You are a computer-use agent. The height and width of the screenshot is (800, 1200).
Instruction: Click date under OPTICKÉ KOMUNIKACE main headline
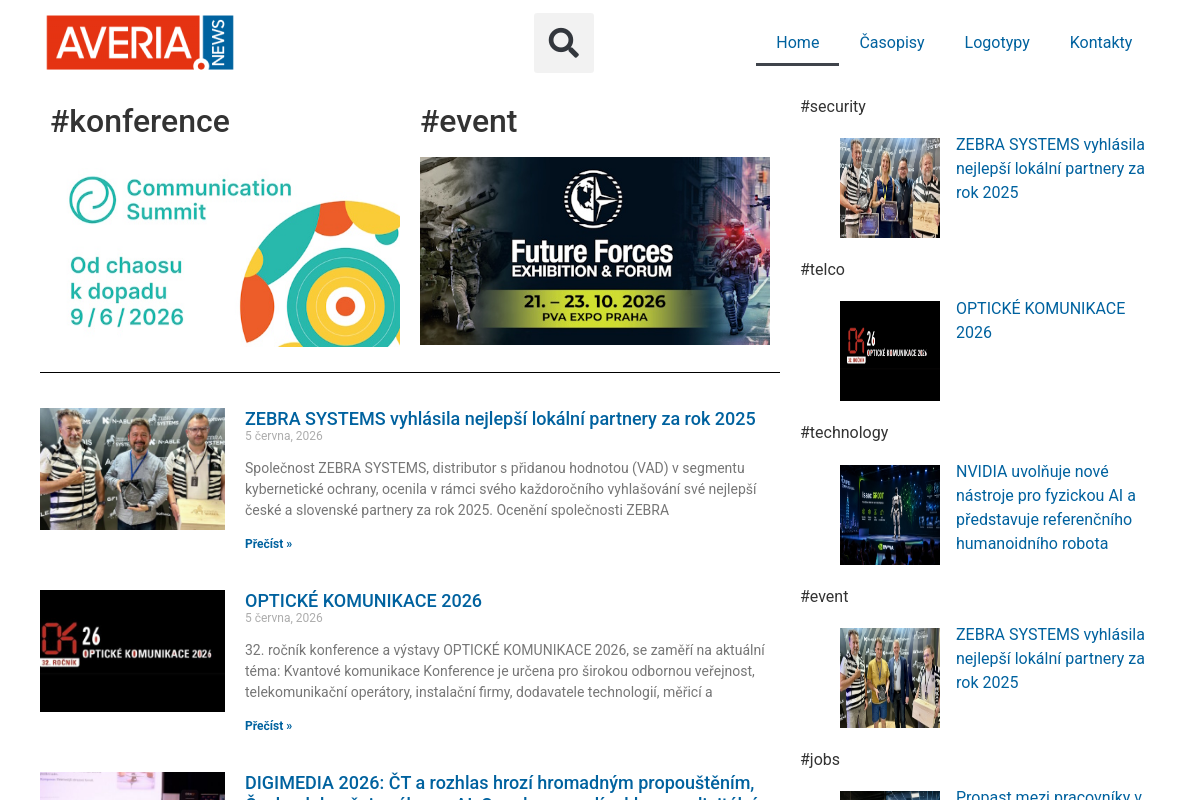pos(284,618)
